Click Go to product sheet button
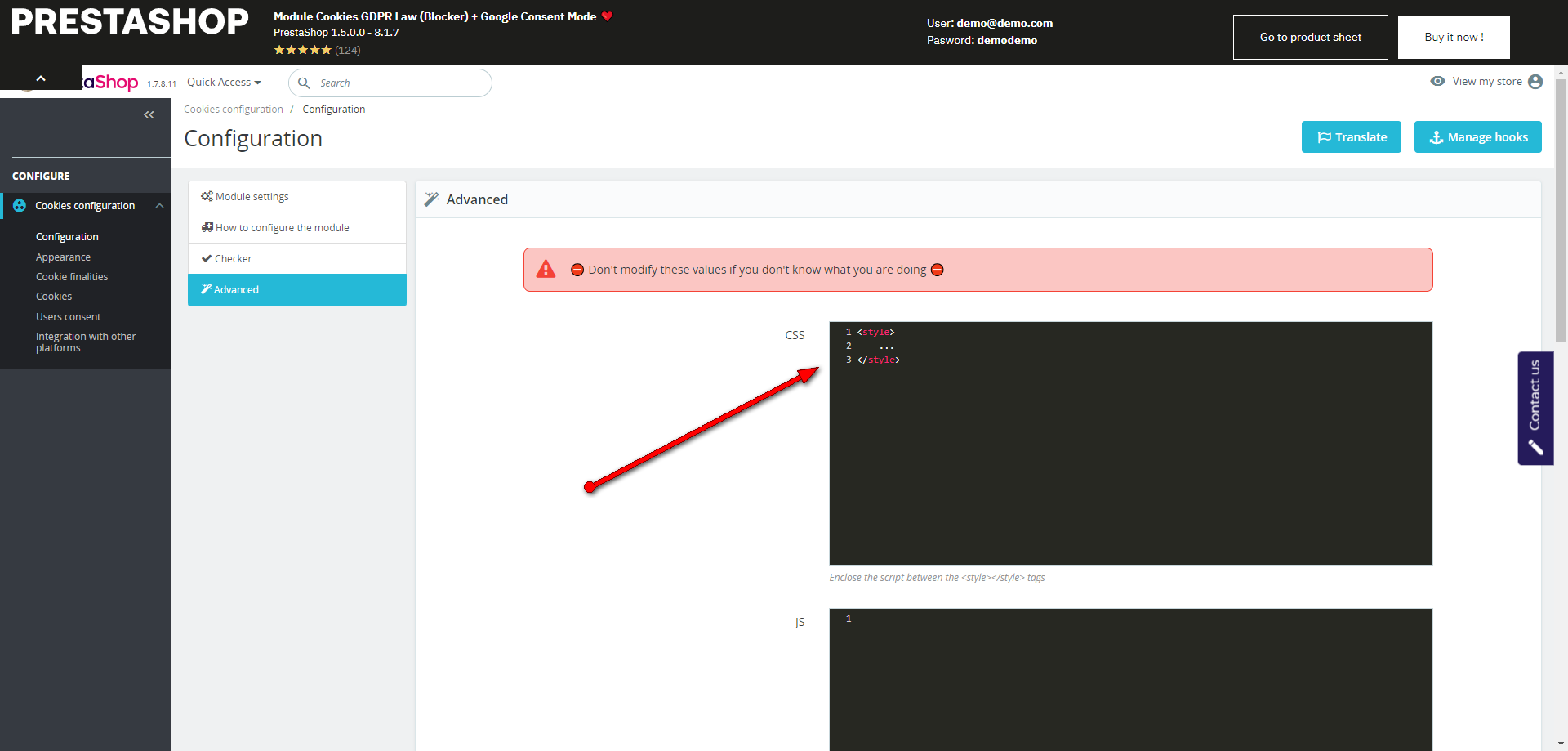 click(1311, 37)
